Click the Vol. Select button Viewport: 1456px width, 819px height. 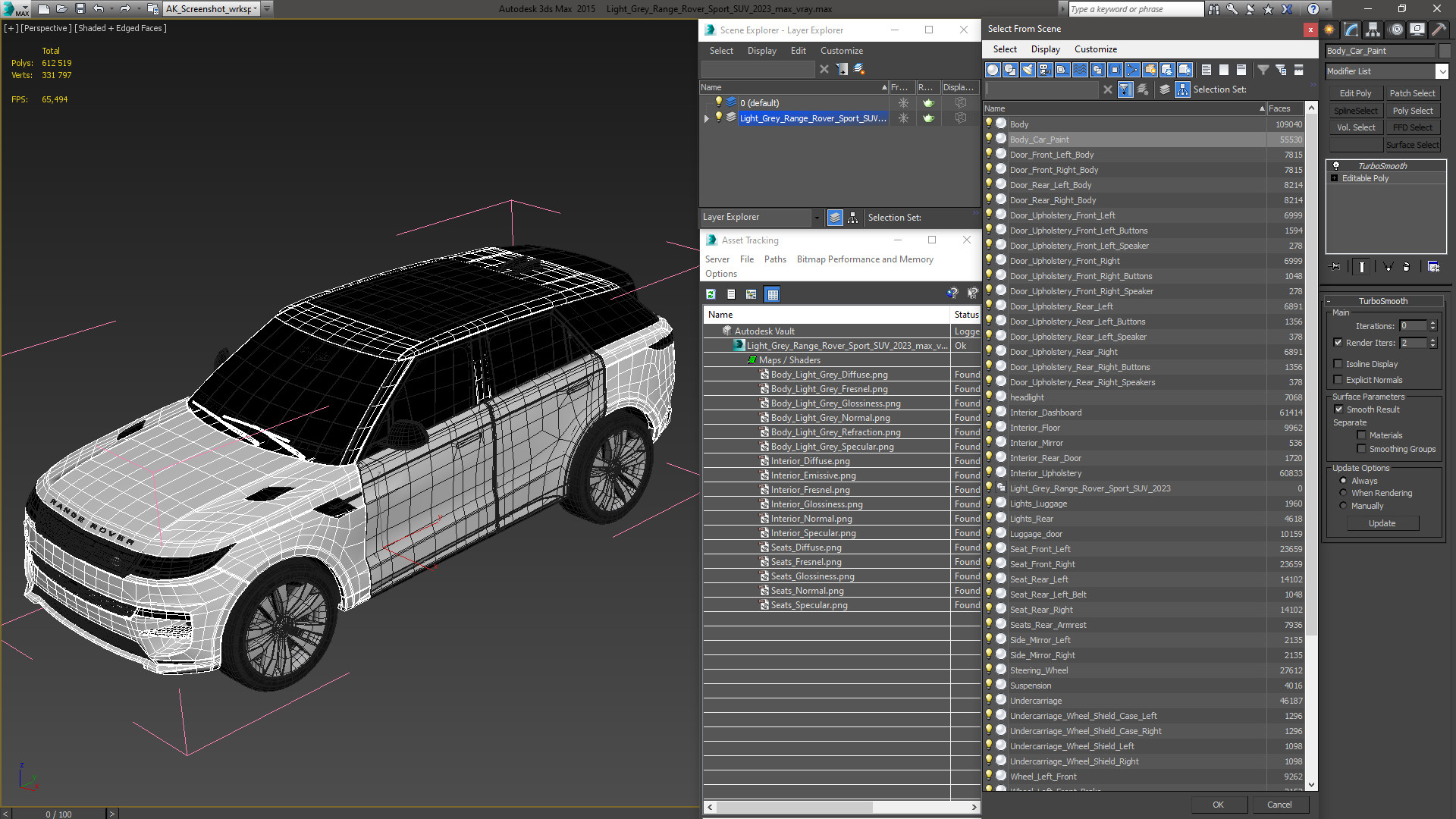(1355, 127)
